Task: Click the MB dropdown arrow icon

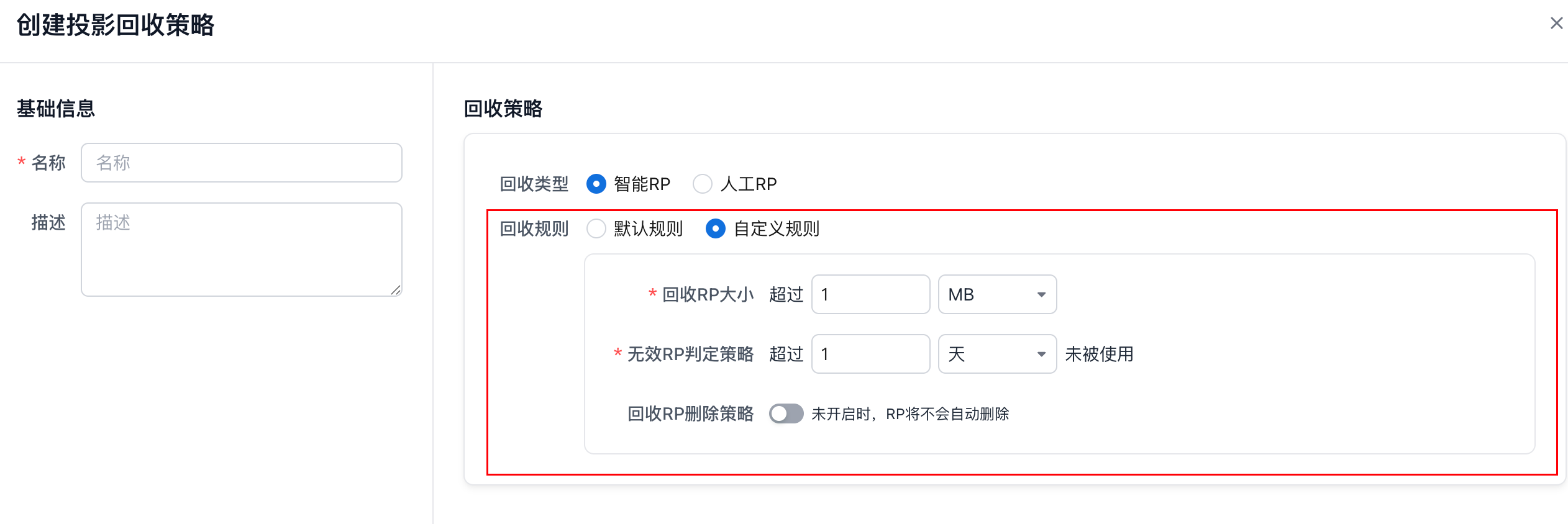Action: pyautogui.click(x=1042, y=295)
